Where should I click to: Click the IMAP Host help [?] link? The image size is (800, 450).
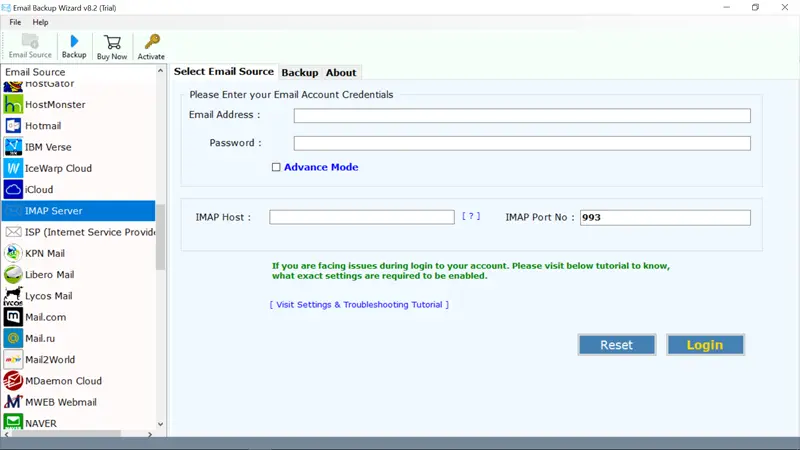point(471,216)
